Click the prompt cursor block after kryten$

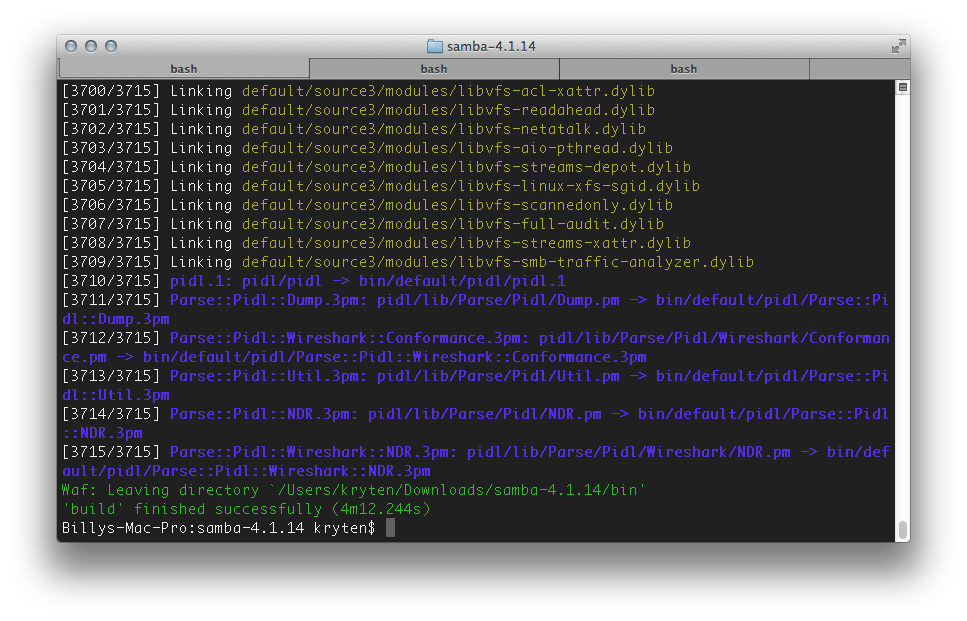pos(390,528)
